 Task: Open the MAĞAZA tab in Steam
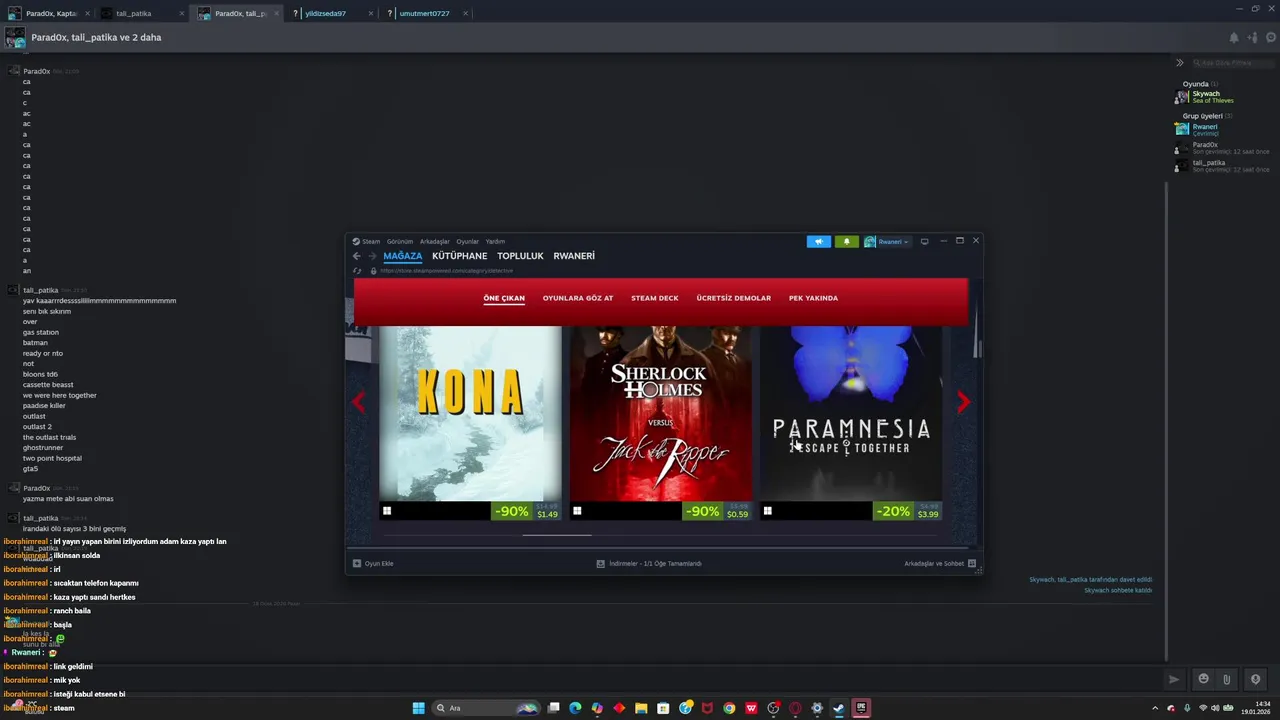pos(402,256)
